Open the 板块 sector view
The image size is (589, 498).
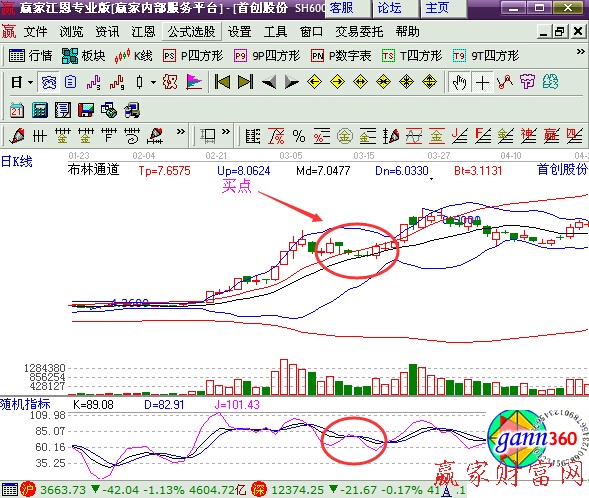[x=83, y=56]
